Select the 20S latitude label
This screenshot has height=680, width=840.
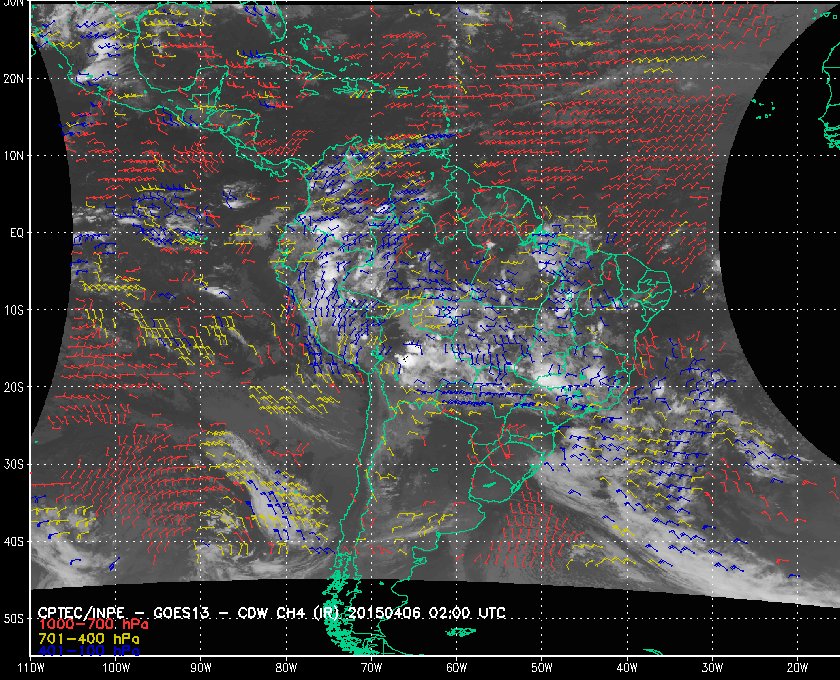pyautogui.click(x=13, y=387)
